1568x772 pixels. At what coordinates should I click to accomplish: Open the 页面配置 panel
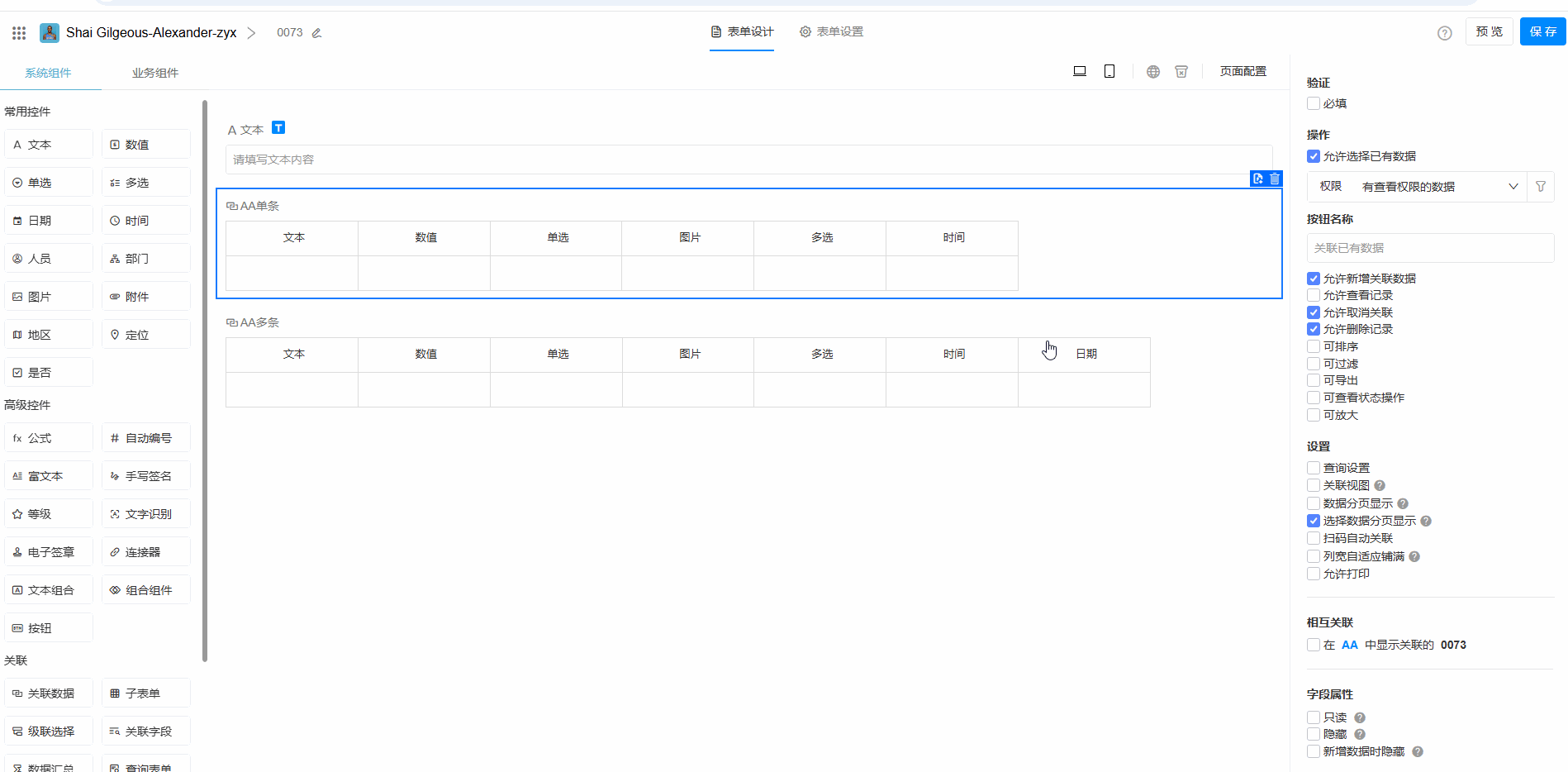tap(1243, 71)
